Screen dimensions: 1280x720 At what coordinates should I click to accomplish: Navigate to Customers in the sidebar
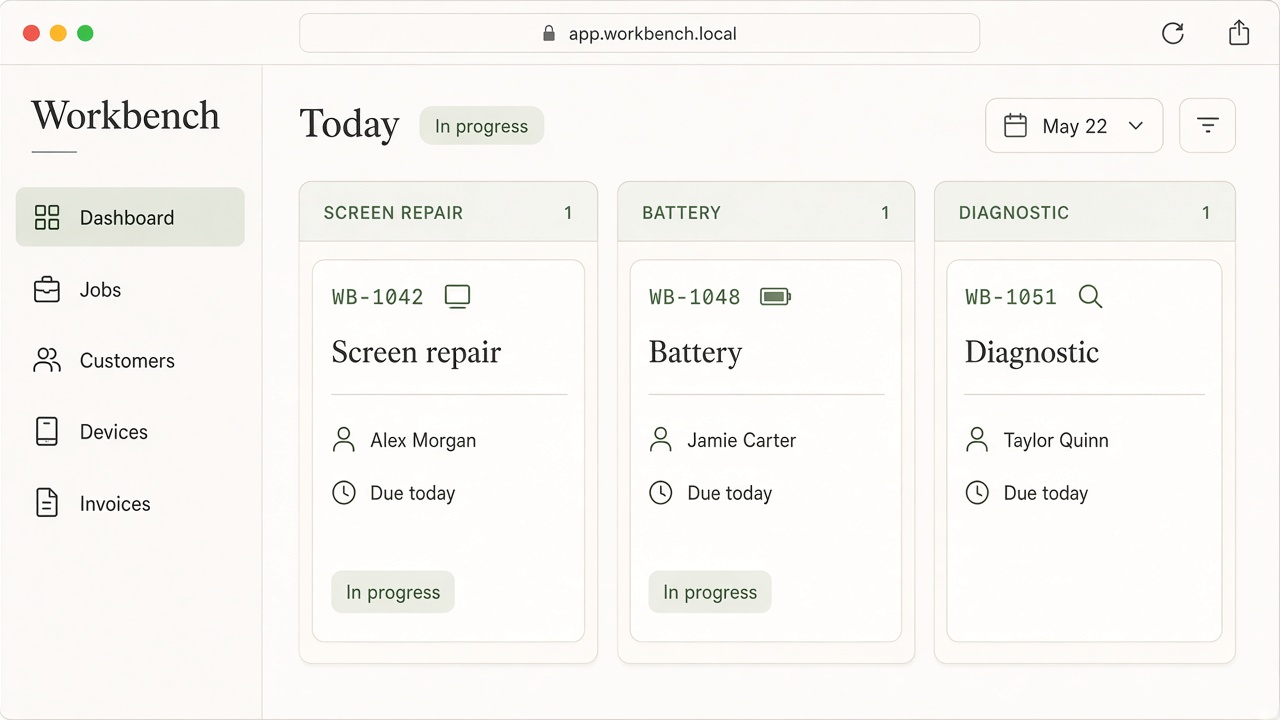[x=130, y=361]
